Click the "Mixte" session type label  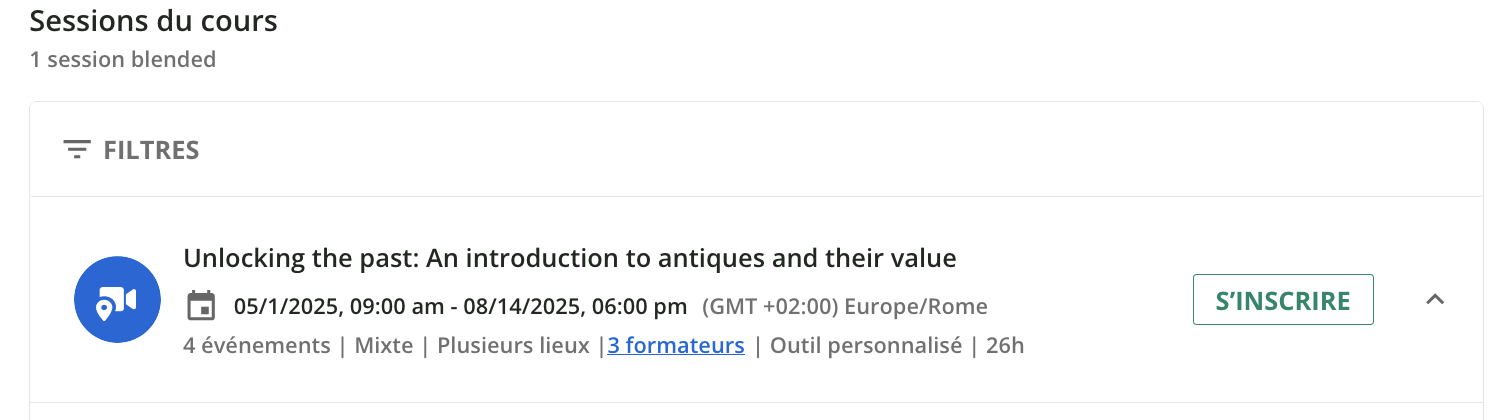point(385,346)
